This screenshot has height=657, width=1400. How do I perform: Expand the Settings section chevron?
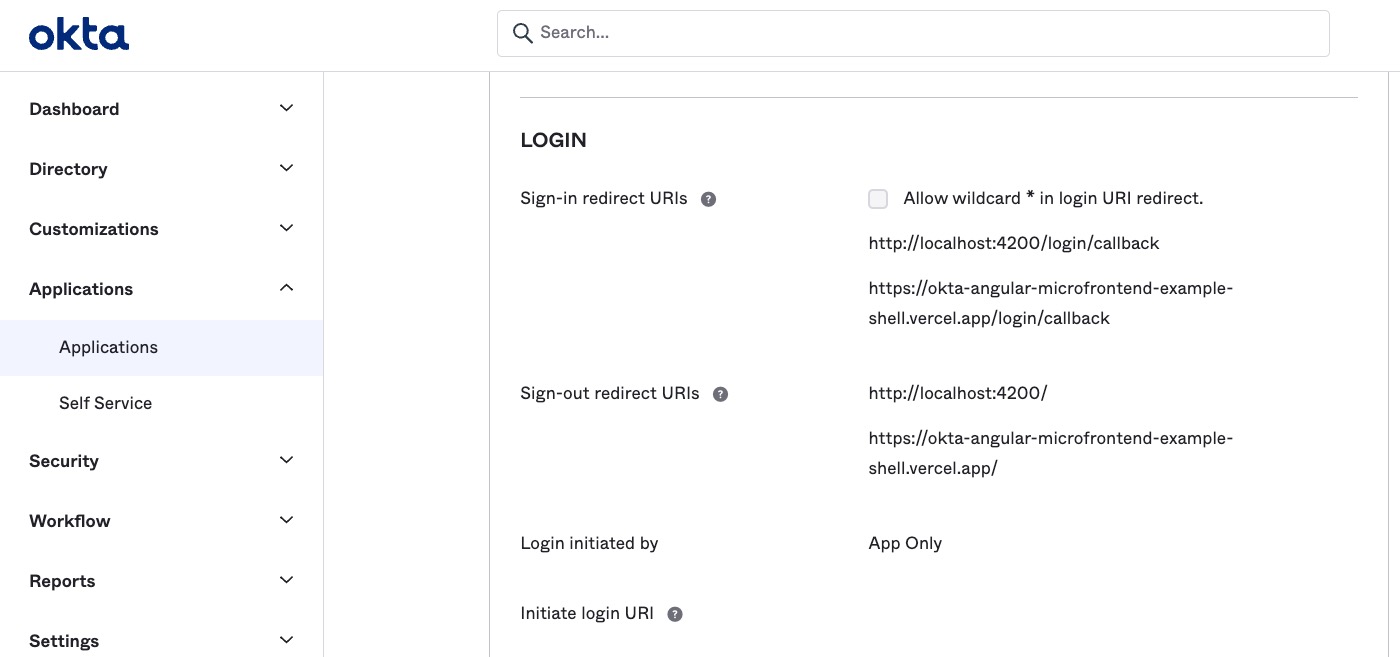(x=286, y=640)
